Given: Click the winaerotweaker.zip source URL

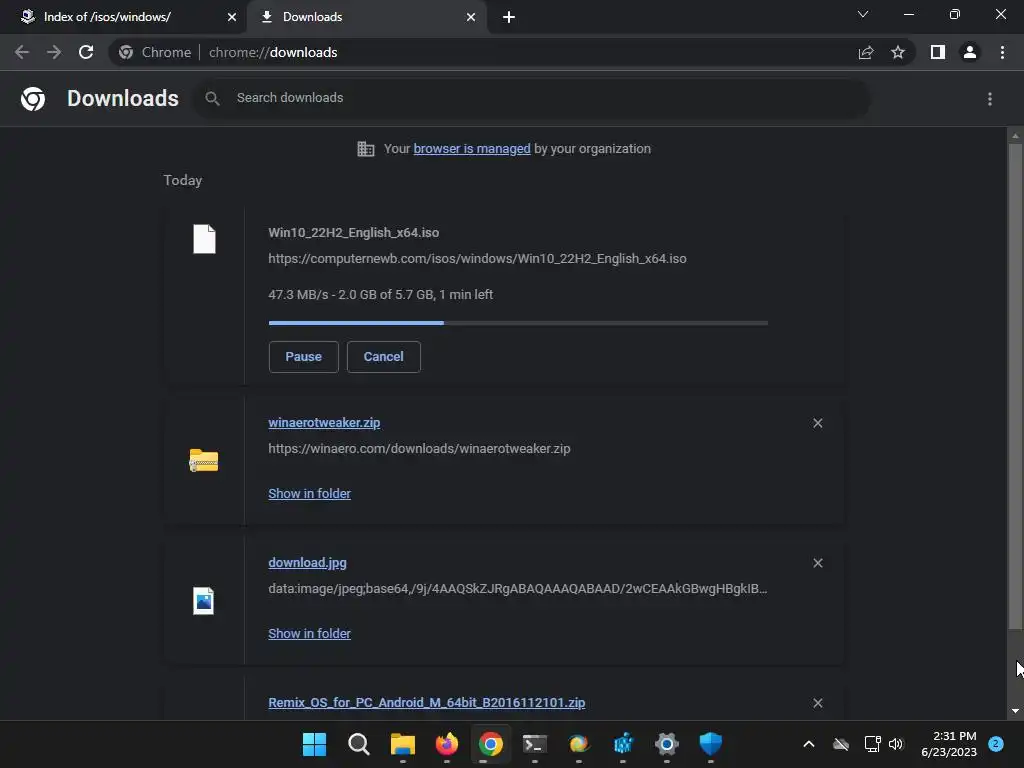Looking at the screenshot, I should (419, 449).
